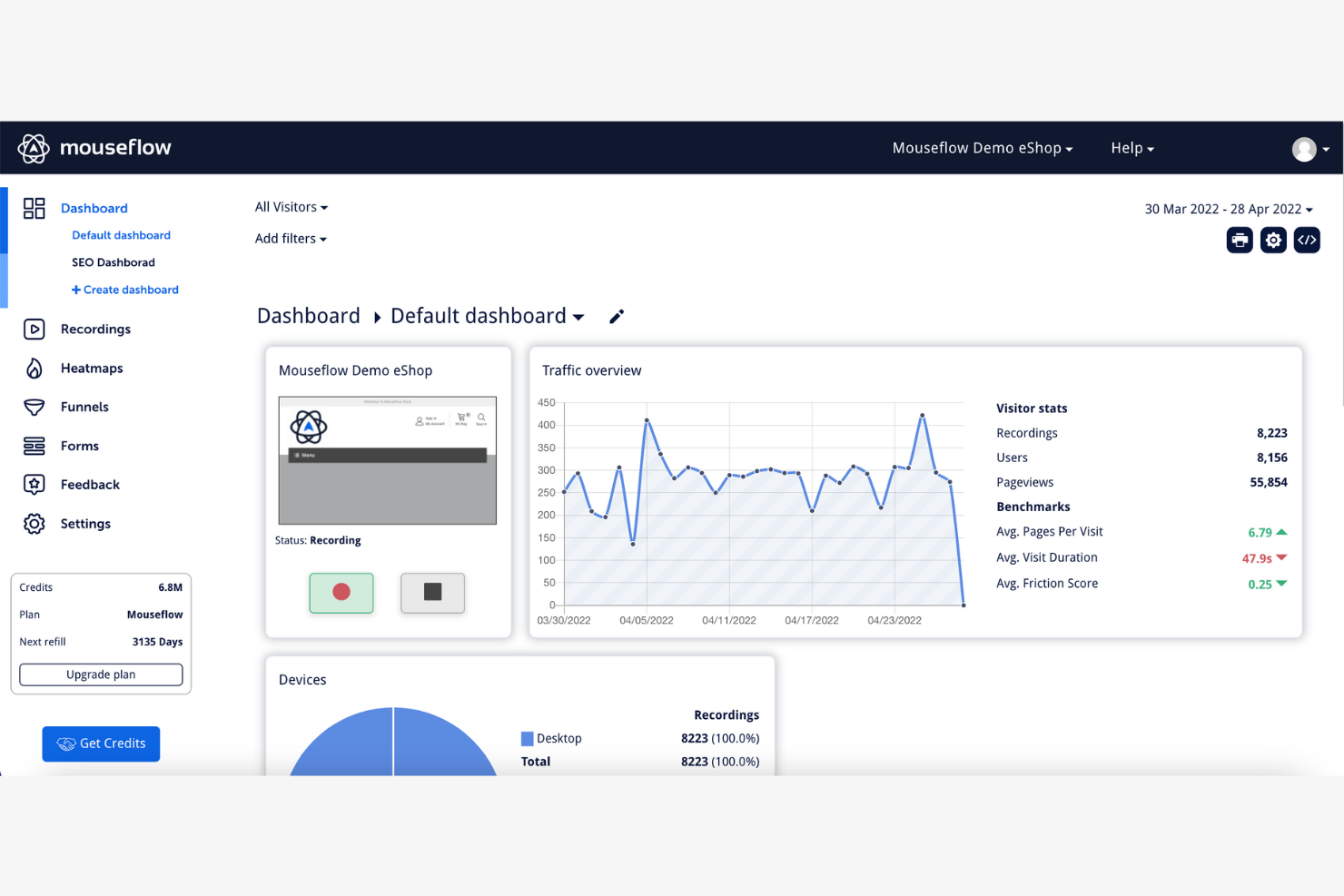Click the Users value 8,156
1344x896 pixels.
click(1272, 458)
